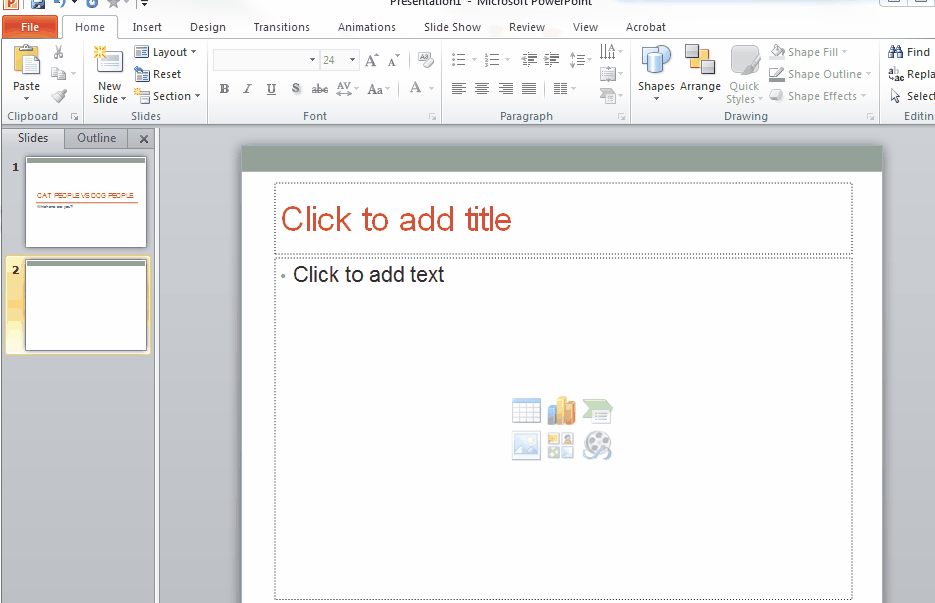
Task: Insert a Chart from the content placeholder
Action: pos(561,410)
